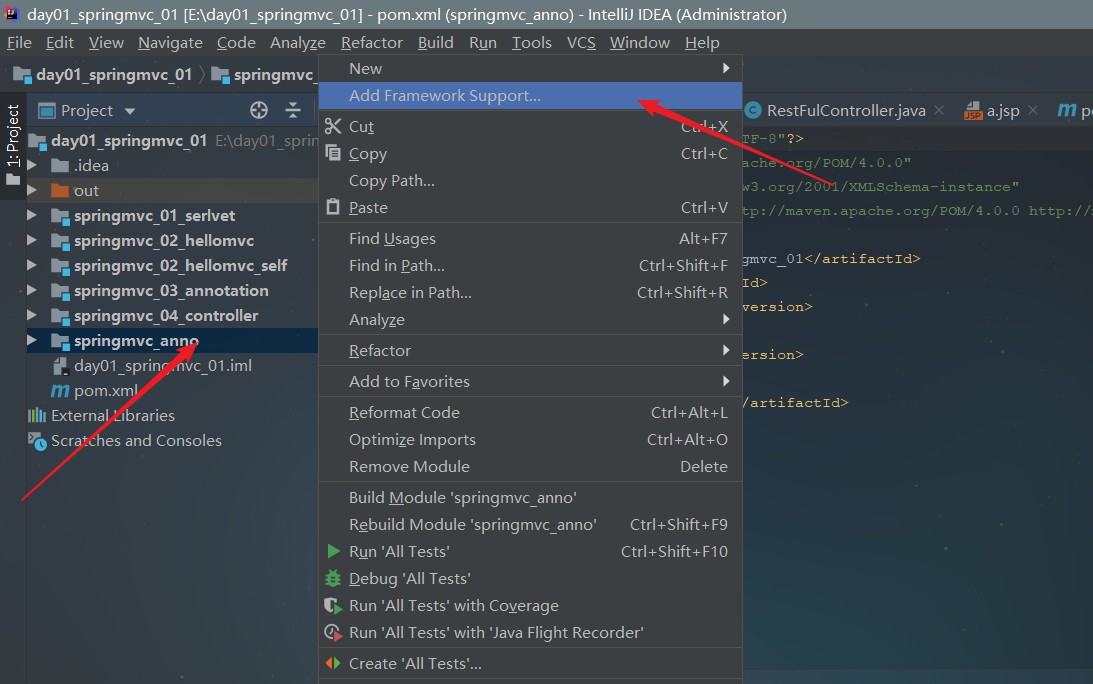Expand springmvc_04_controller module
The height and width of the screenshot is (684, 1093).
[x=31, y=316]
